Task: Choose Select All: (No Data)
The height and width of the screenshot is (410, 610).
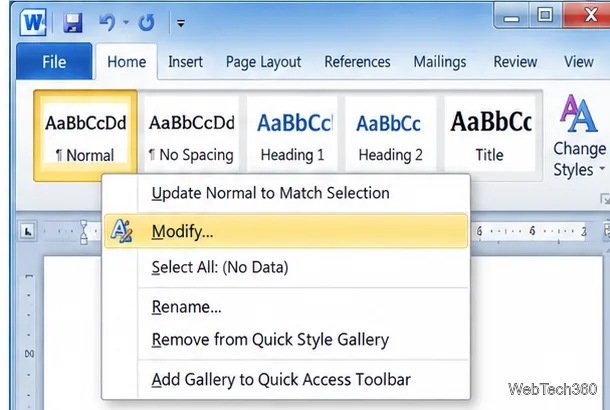Action: pos(286,268)
